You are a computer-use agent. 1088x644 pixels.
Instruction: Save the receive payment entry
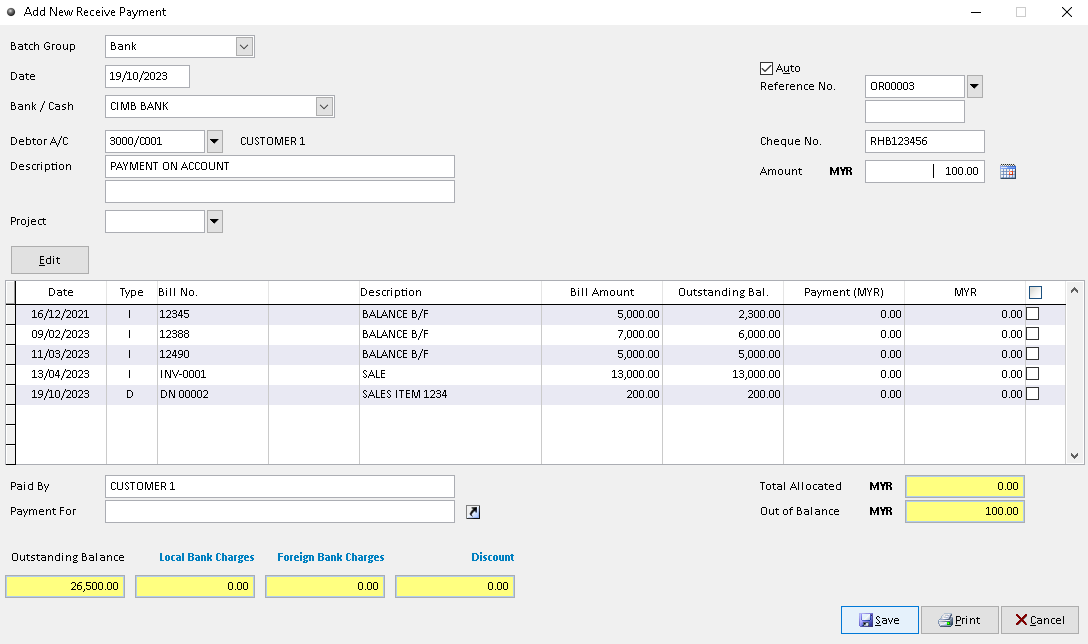(x=879, y=620)
